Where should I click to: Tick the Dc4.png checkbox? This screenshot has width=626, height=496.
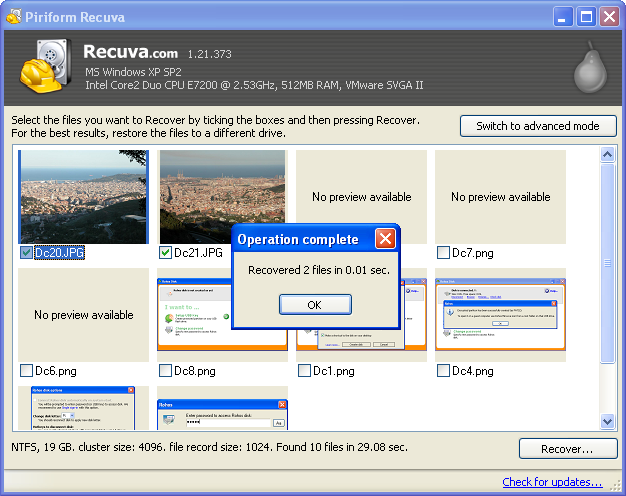[x=443, y=371]
